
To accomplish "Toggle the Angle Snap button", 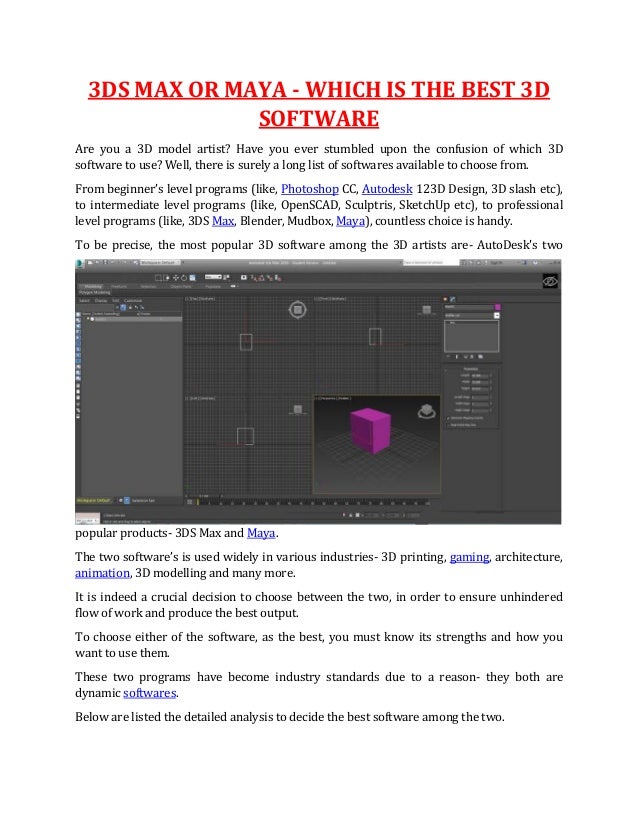I will pos(262,278).
